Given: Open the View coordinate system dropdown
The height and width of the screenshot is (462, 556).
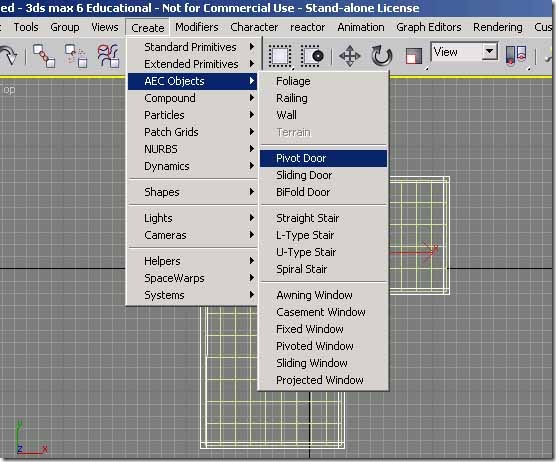Looking at the screenshot, I should point(490,52).
